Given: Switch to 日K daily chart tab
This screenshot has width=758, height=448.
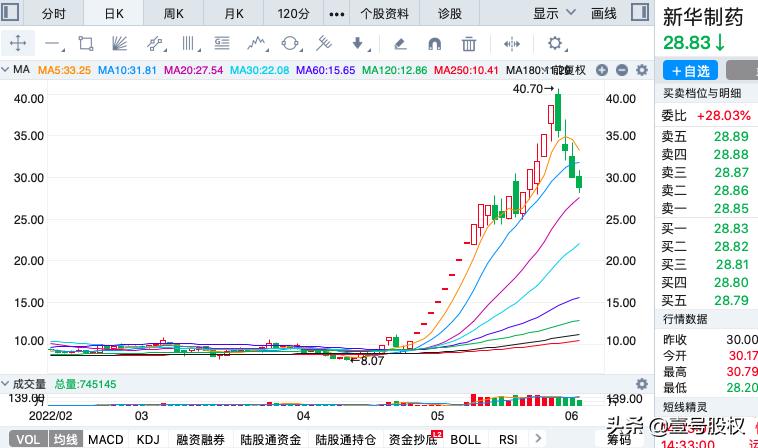Looking at the screenshot, I should point(114,14).
